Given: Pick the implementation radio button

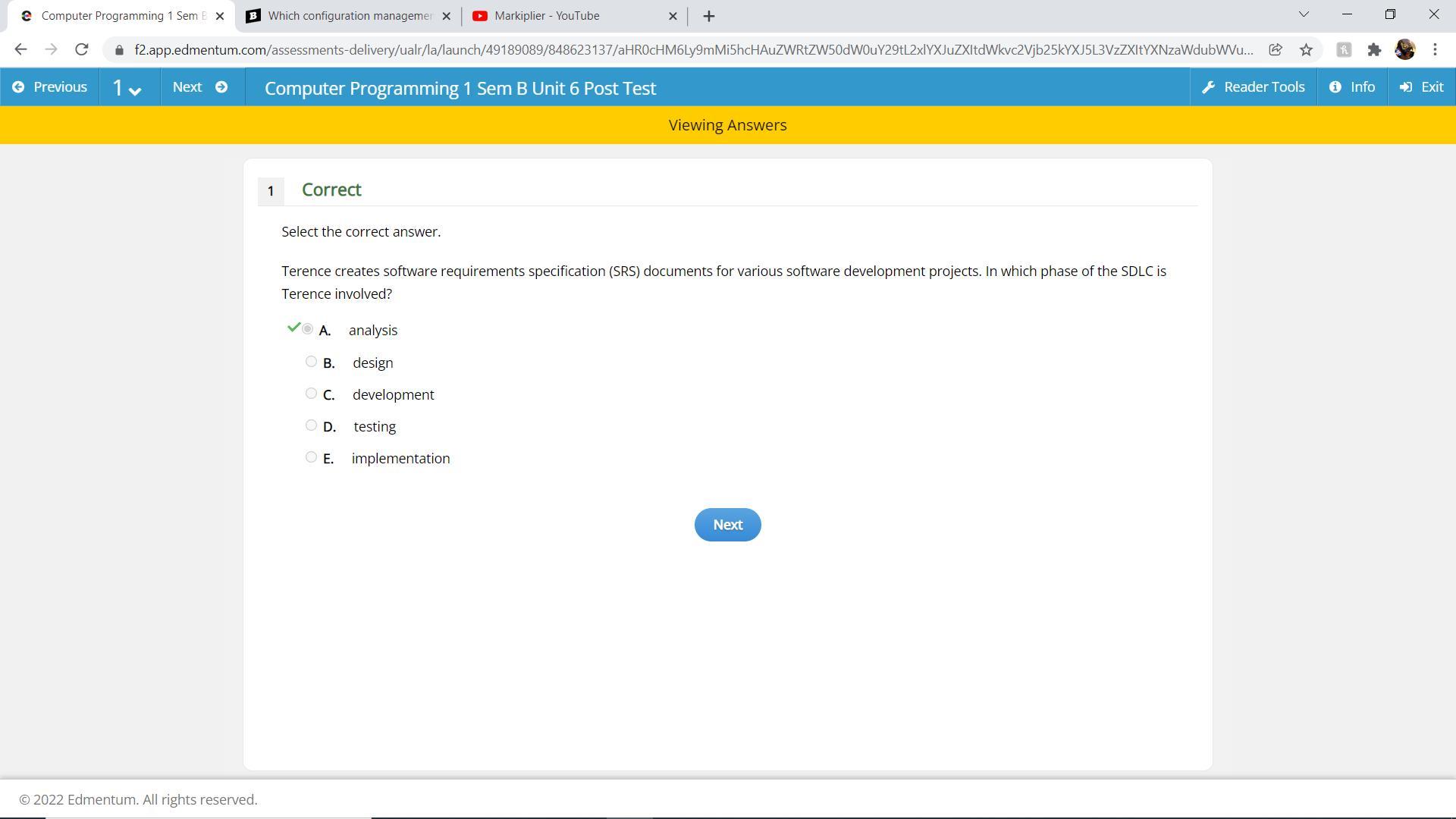Looking at the screenshot, I should click(311, 457).
